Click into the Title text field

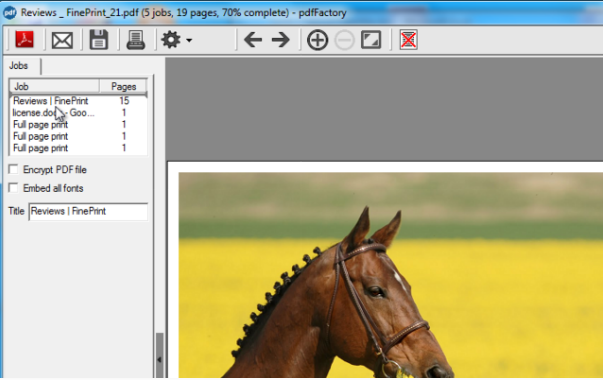tap(88, 212)
